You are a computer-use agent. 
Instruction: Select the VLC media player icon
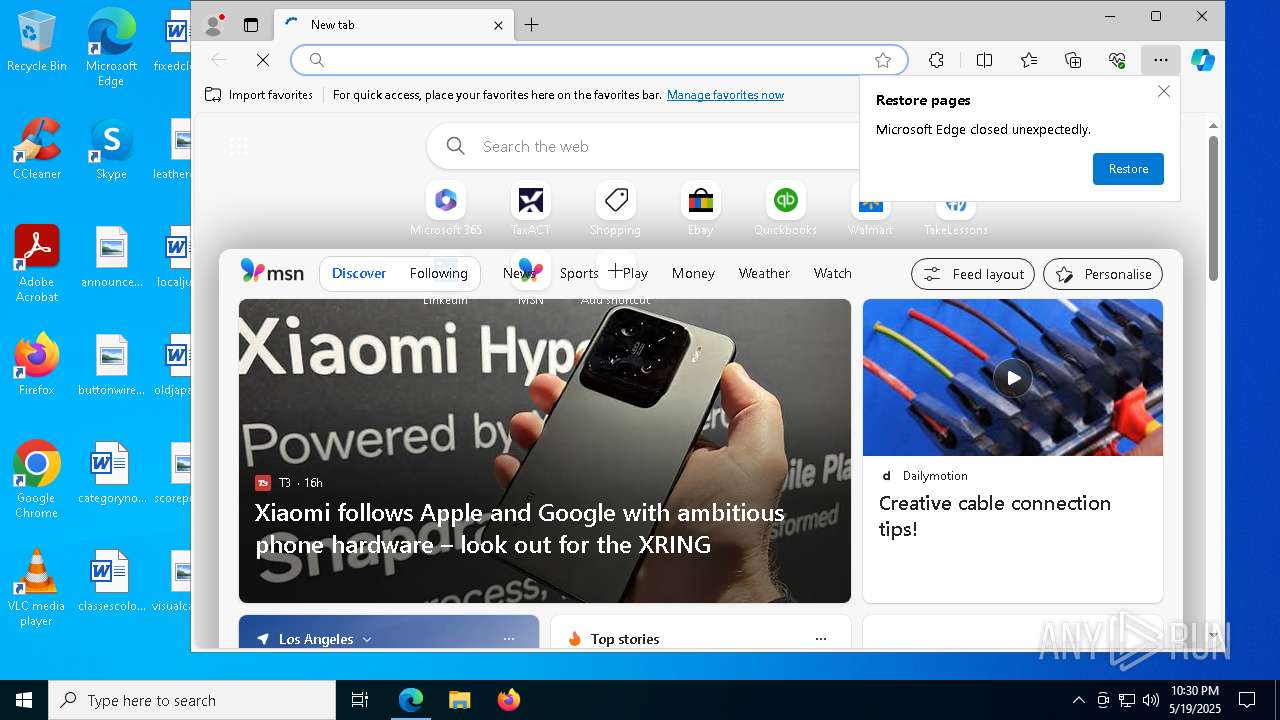(37, 588)
